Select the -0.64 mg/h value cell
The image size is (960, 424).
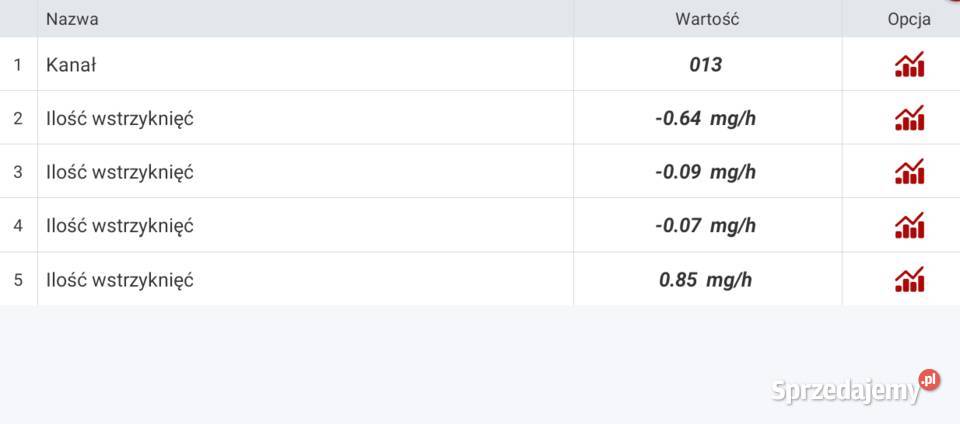(x=706, y=119)
